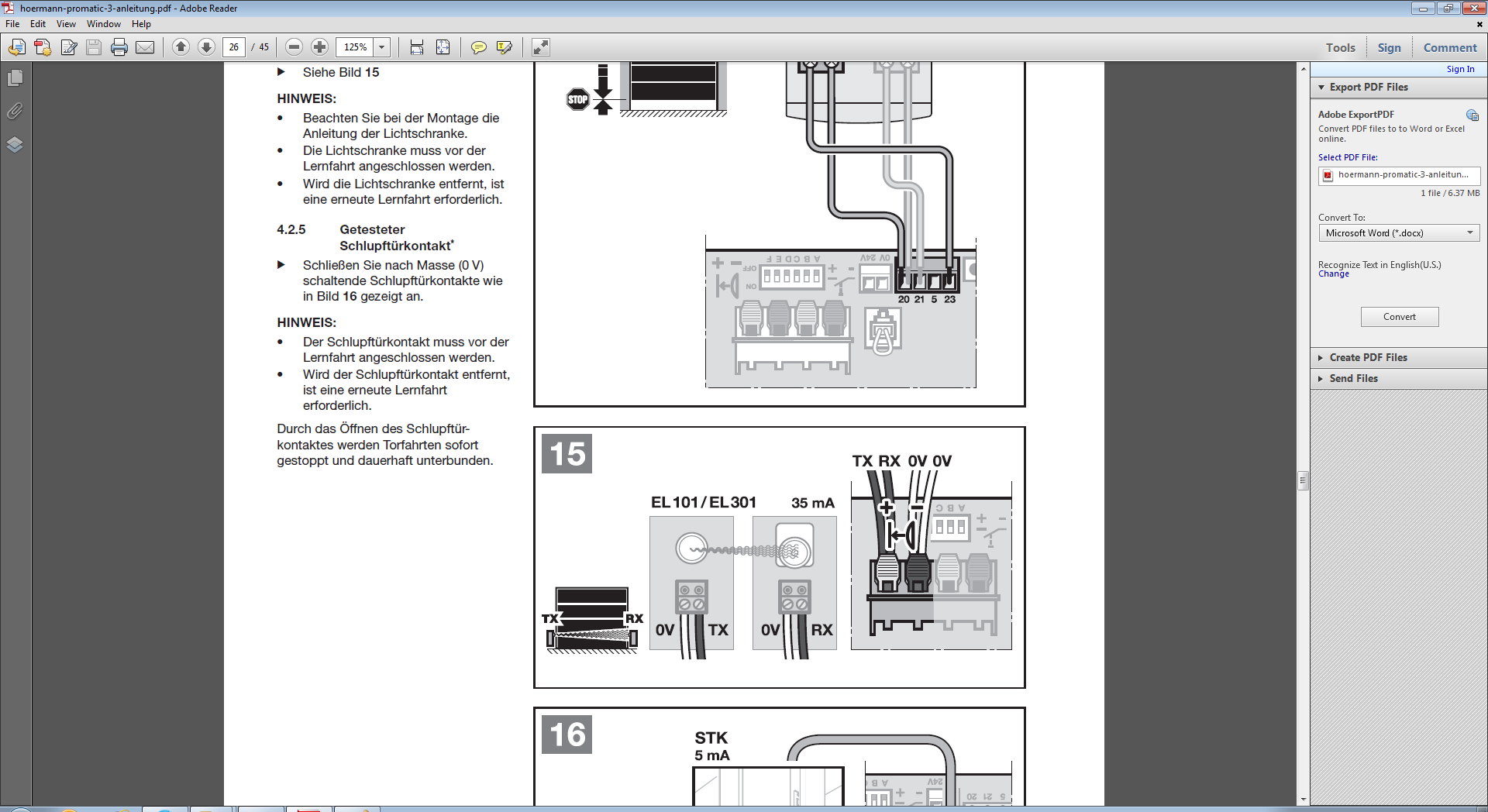Click the Fit width scrolling icon
Image resolution: width=1488 pixels, height=812 pixels.
click(417, 47)
